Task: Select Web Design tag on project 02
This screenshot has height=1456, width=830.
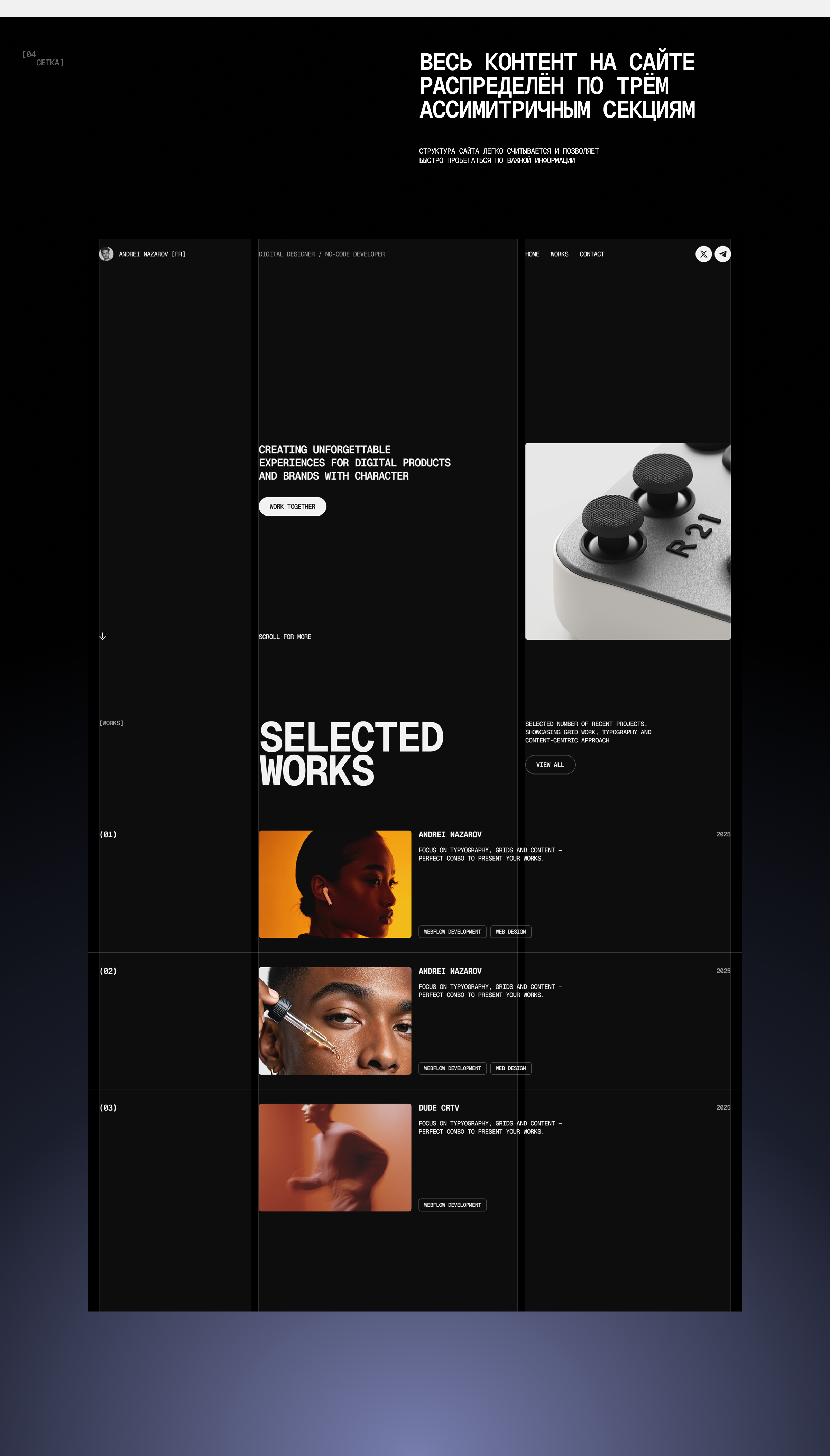Action: pyautogui.click(x=511, y=1068)
